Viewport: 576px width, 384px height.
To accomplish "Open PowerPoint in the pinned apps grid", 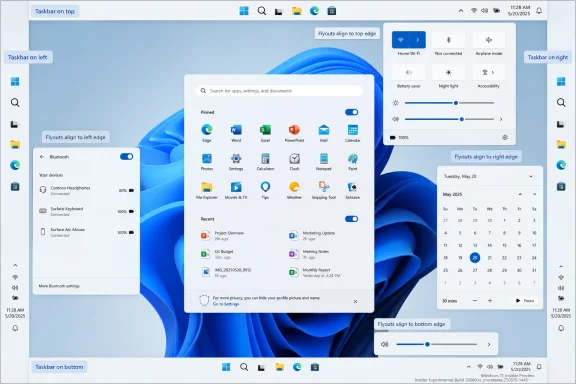I will (294, 133).
